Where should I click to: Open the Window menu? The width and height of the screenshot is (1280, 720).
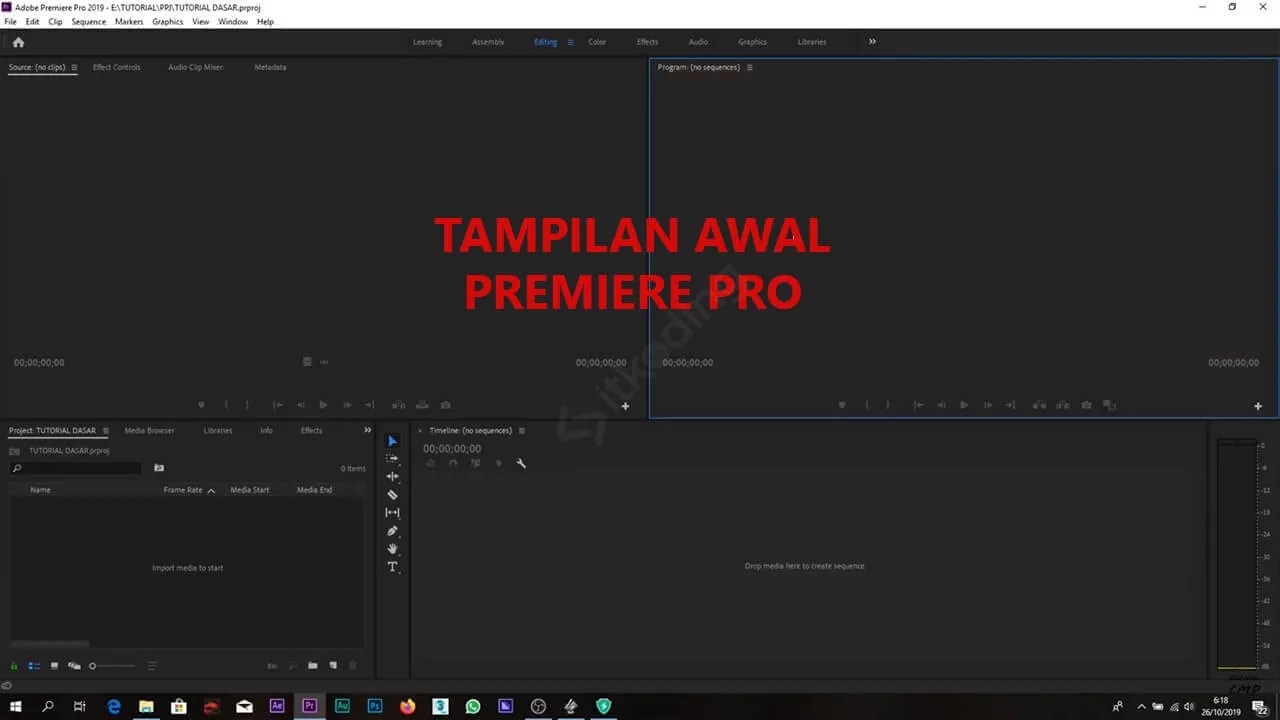[x=233, y=21]
